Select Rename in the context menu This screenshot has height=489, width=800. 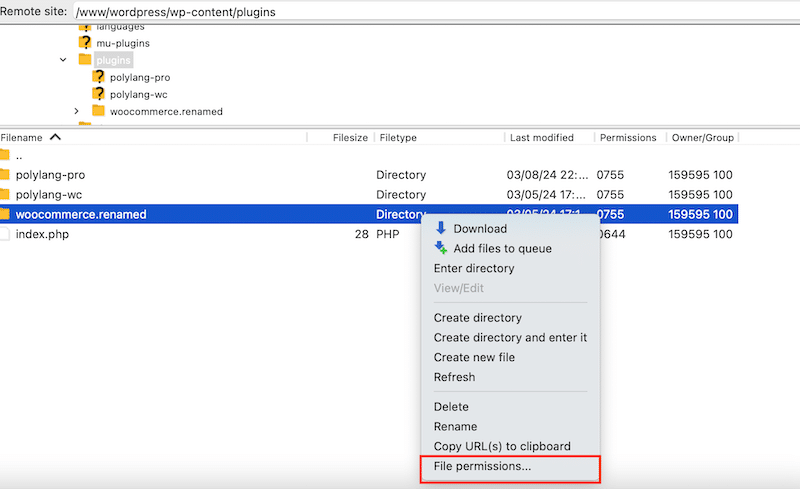(455, 426)
